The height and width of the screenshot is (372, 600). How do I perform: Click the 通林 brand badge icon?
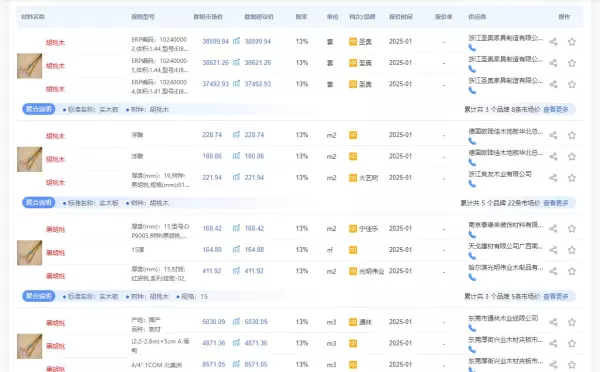[x=353, y=322]
